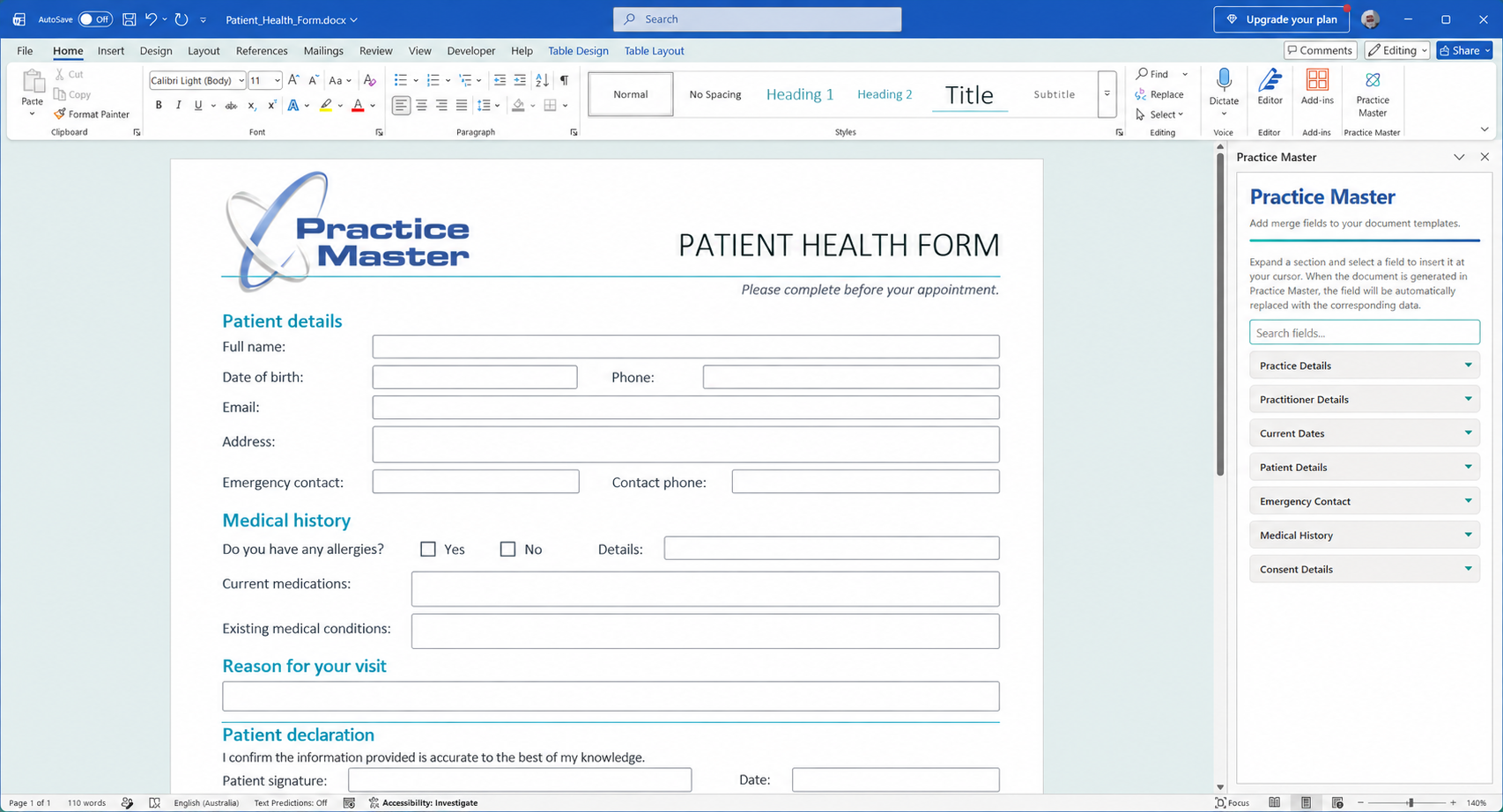Click Upgrade your plan button
The image size is (1503, 812).
click(x=1282, y=19)
